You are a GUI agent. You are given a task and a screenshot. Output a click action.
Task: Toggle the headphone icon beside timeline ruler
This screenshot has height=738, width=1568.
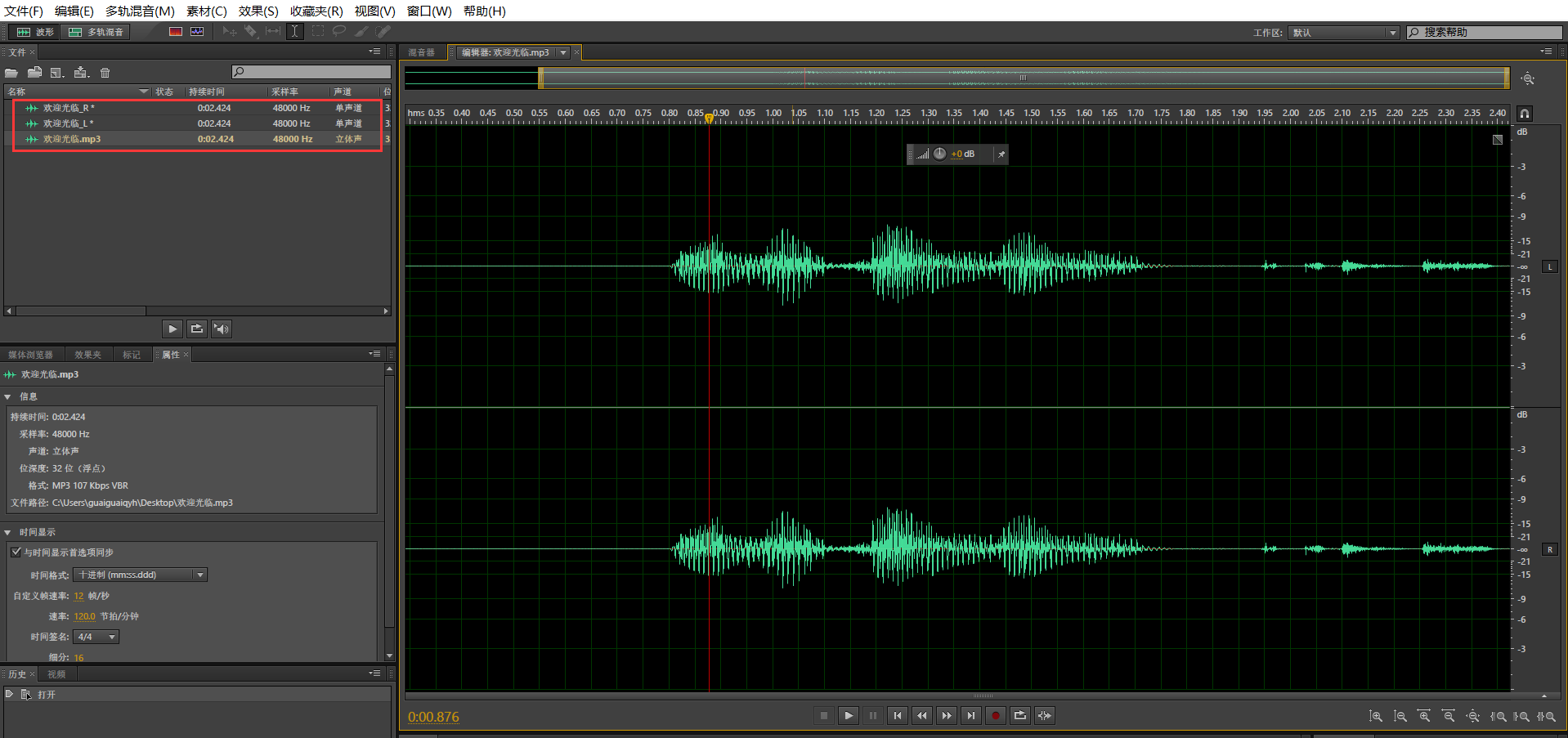(x=1525, y=114)
